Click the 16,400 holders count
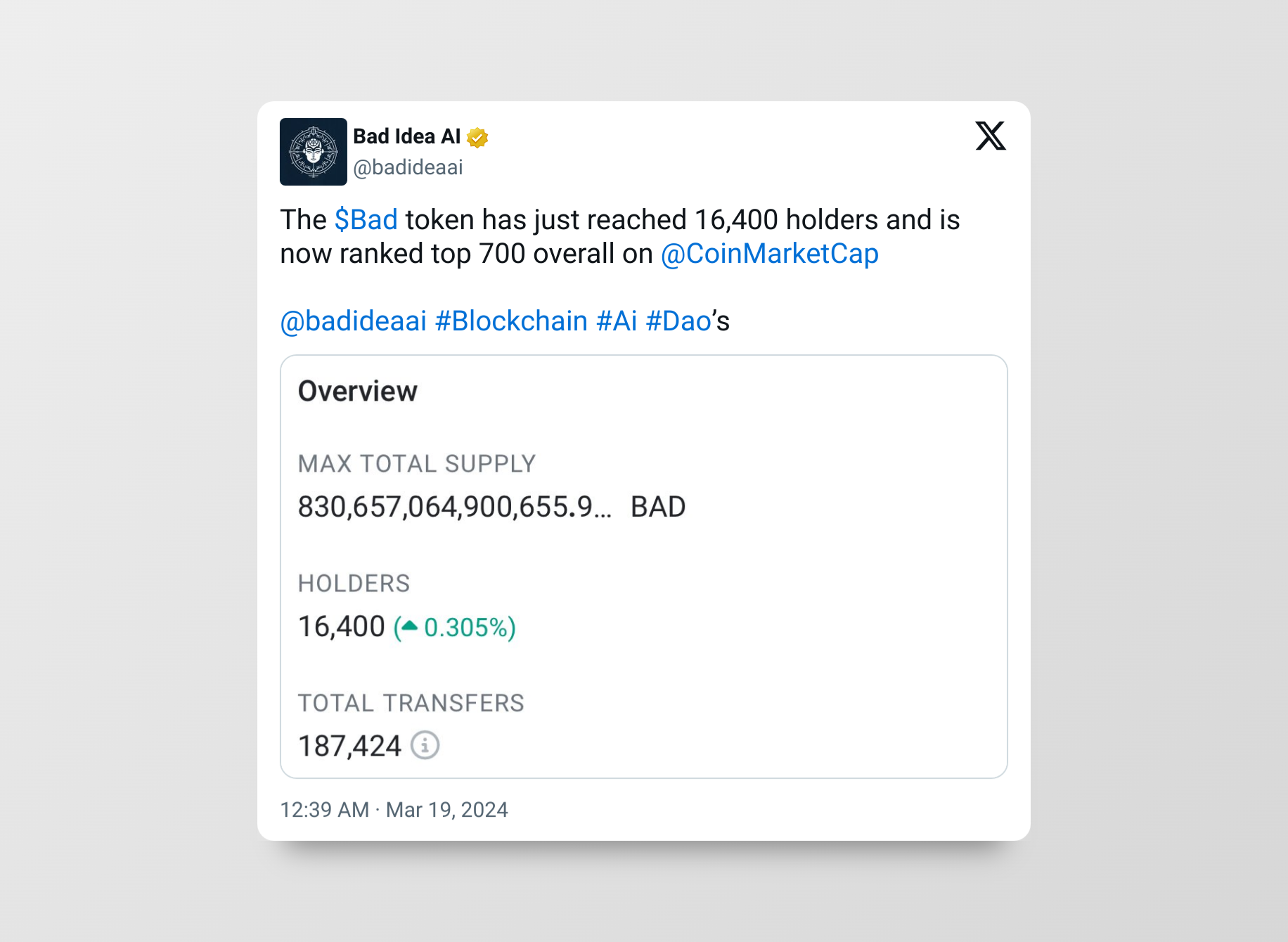Viewport: 1288px width, 942px height. (x=342, y=626)
